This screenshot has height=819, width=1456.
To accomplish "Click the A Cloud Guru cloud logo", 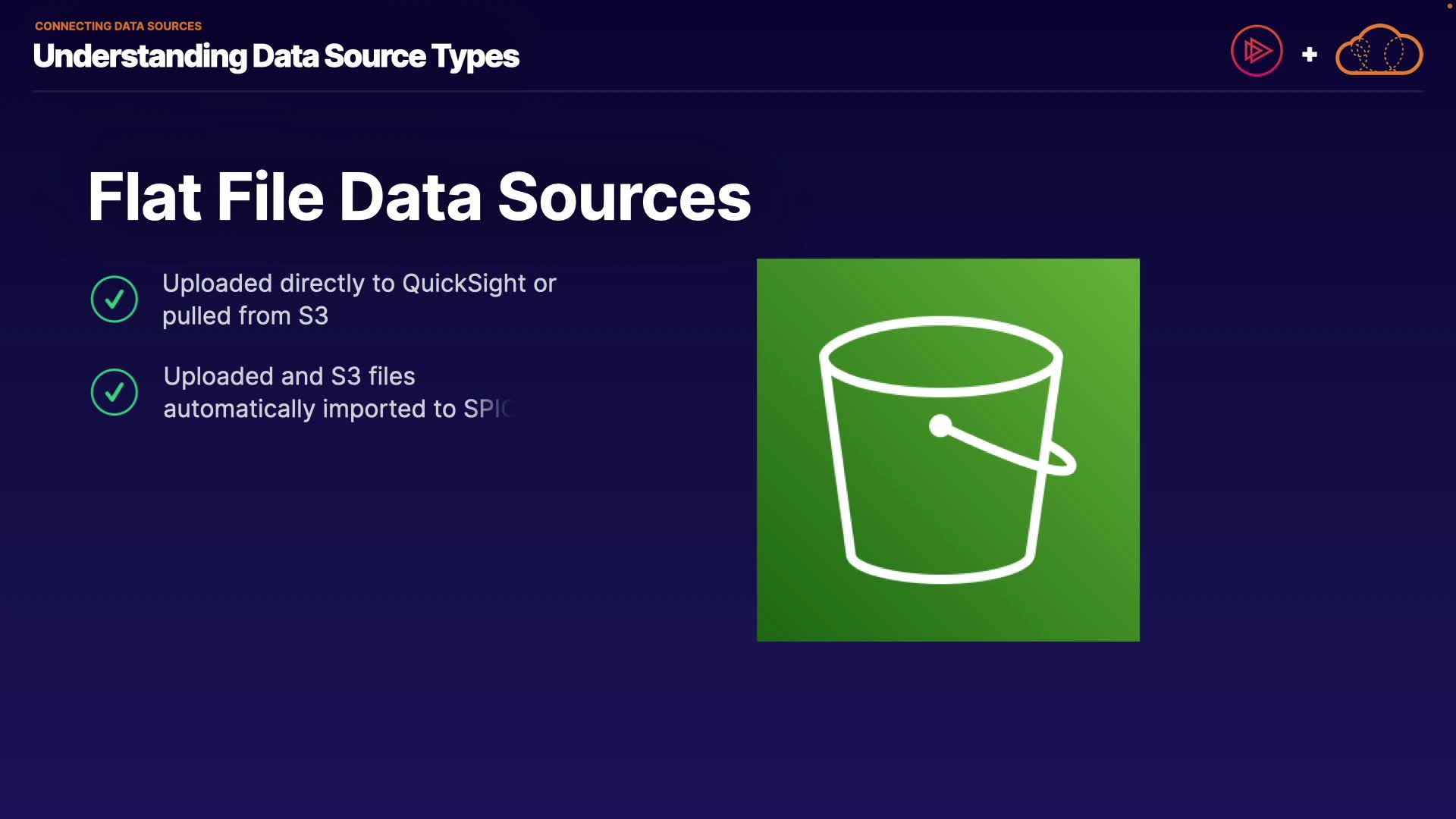I will click(x=1379, y=51).
